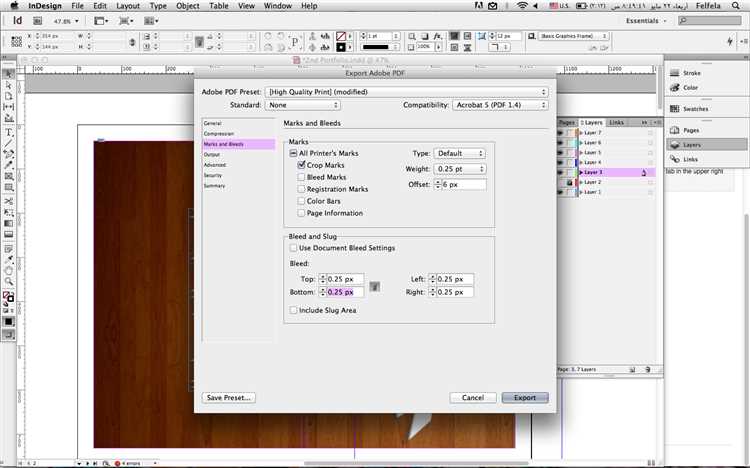Select the Gradient Swatch tool
This screenshot has width=750, height=468.
click(9, 223)
